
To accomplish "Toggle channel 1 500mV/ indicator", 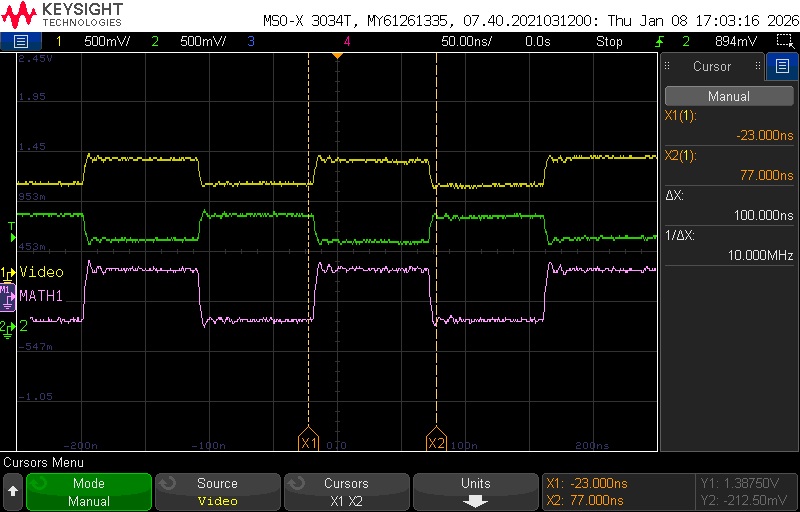I will [92, 41].
